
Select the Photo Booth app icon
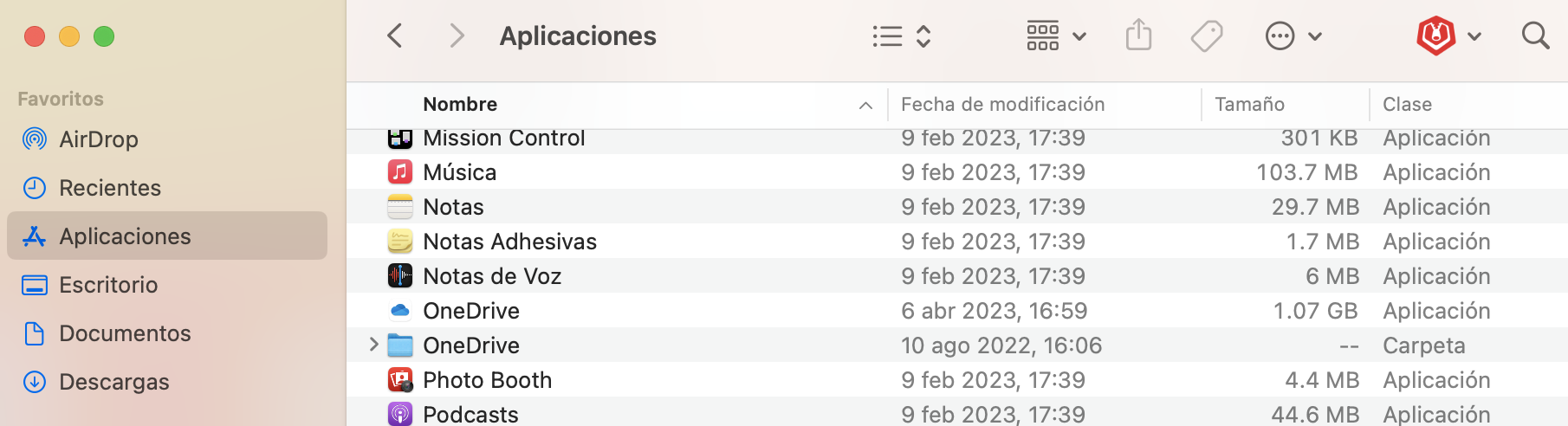pyautogui.click(x=399, y=380)
